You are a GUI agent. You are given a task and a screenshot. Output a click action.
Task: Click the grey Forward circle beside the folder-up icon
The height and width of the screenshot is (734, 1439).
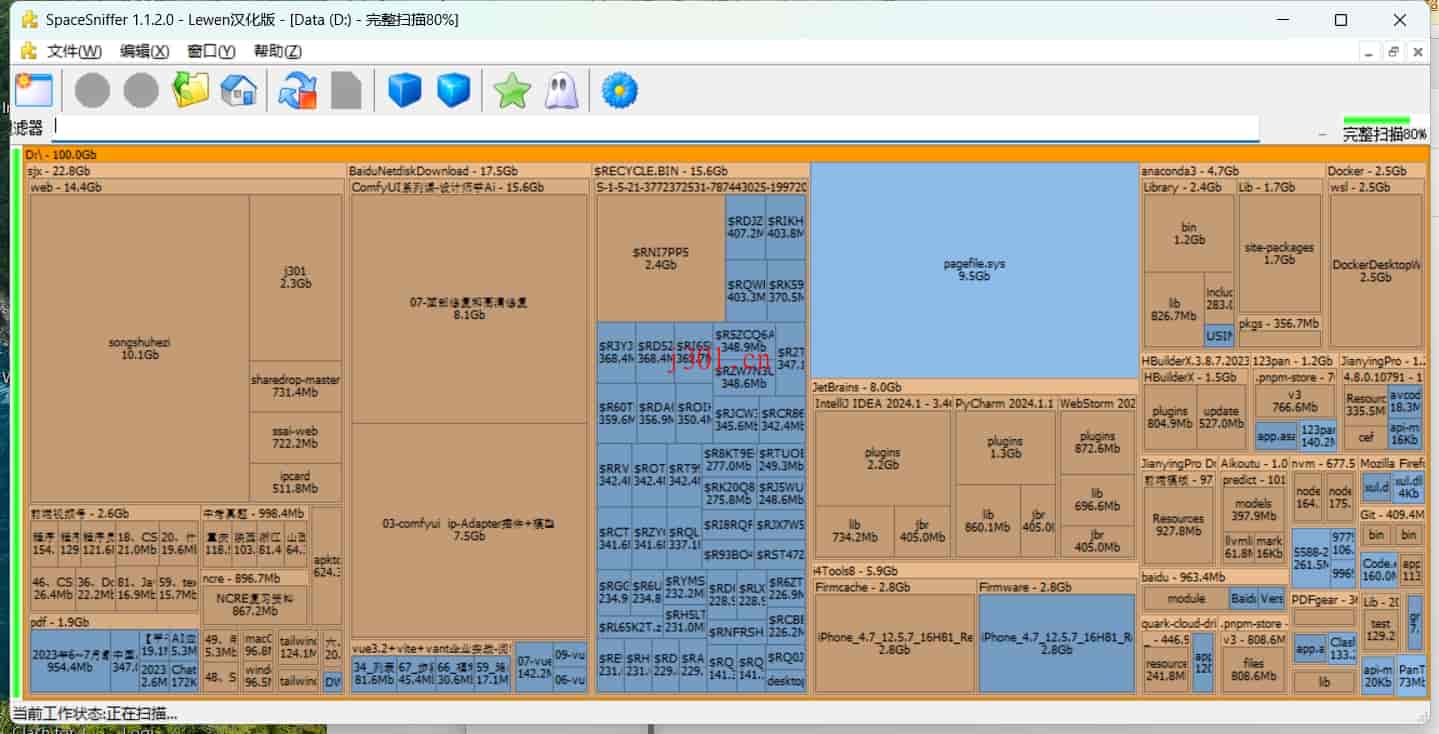(x=141, y=90)
